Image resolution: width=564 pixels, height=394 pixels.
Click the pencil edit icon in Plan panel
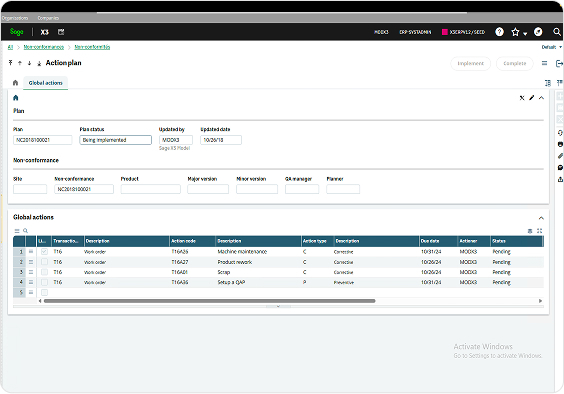coord(532,98)
